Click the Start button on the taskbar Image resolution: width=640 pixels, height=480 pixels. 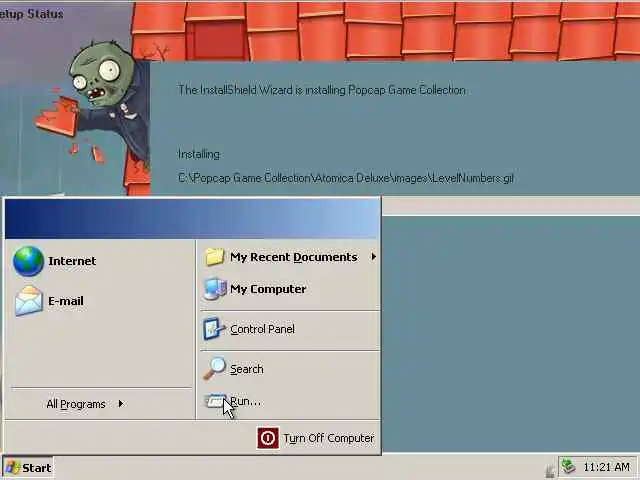(28, 468)
